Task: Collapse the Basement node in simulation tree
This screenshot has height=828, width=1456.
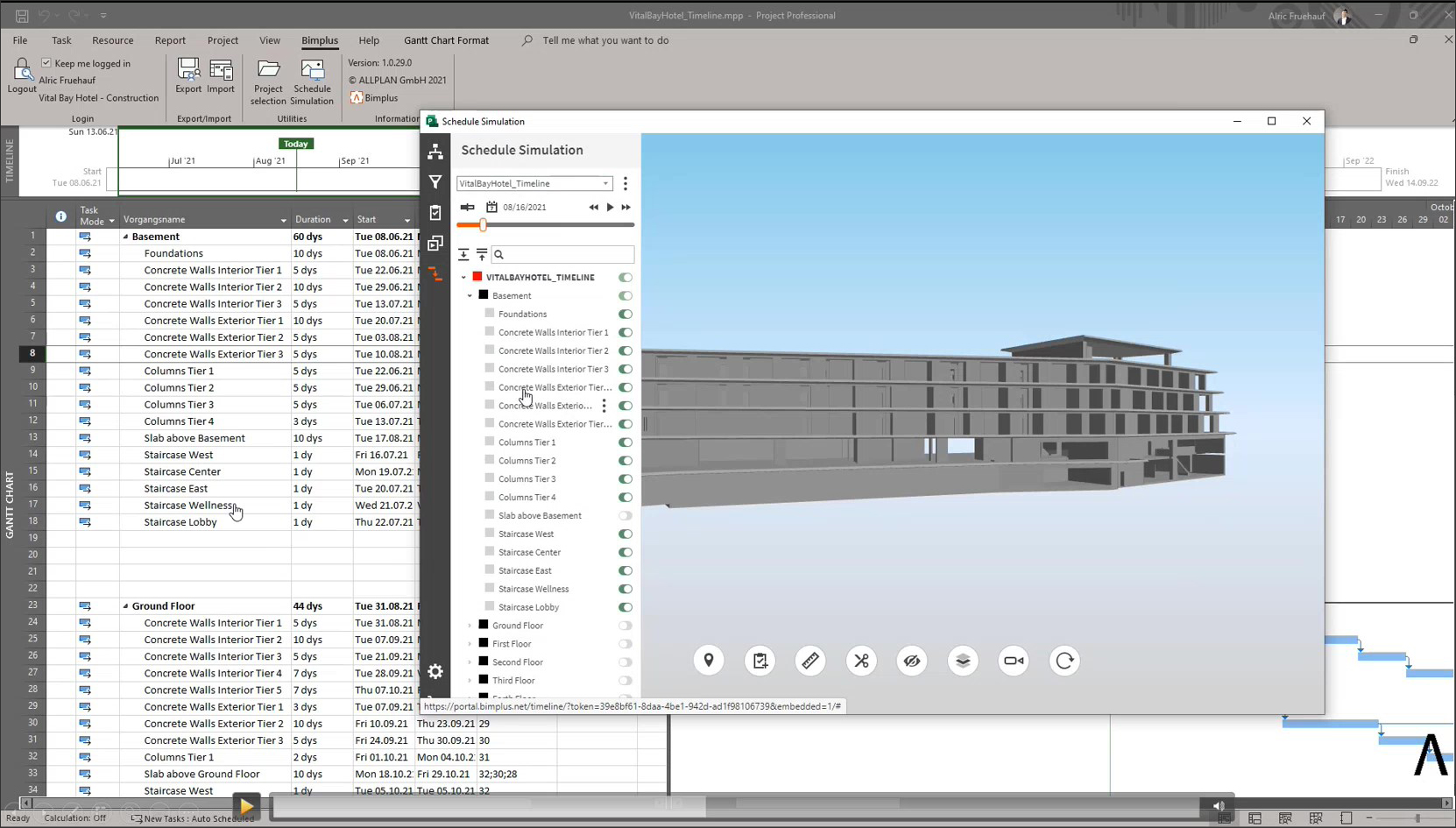Action: 470,296
